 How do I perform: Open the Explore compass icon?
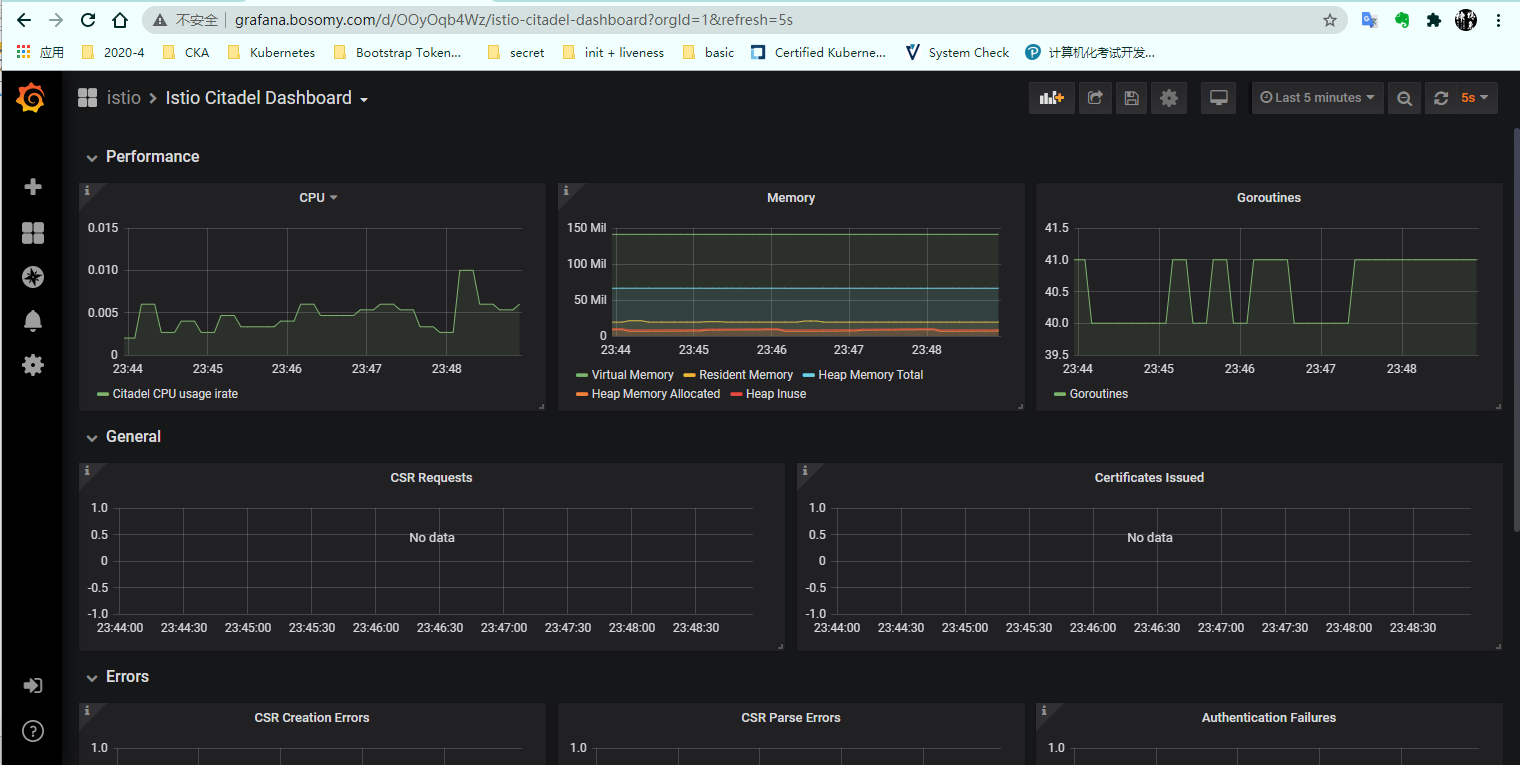pyautogui.click(x=33, y=277)
